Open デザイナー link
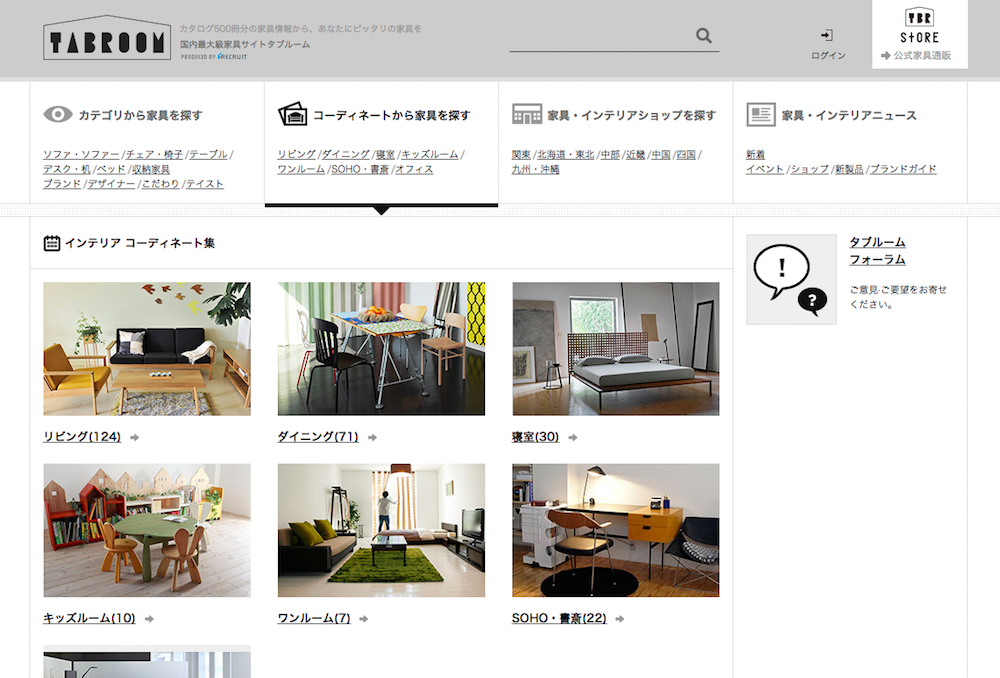The height and width of the screenshot is (678, 1000). (111, 184)
